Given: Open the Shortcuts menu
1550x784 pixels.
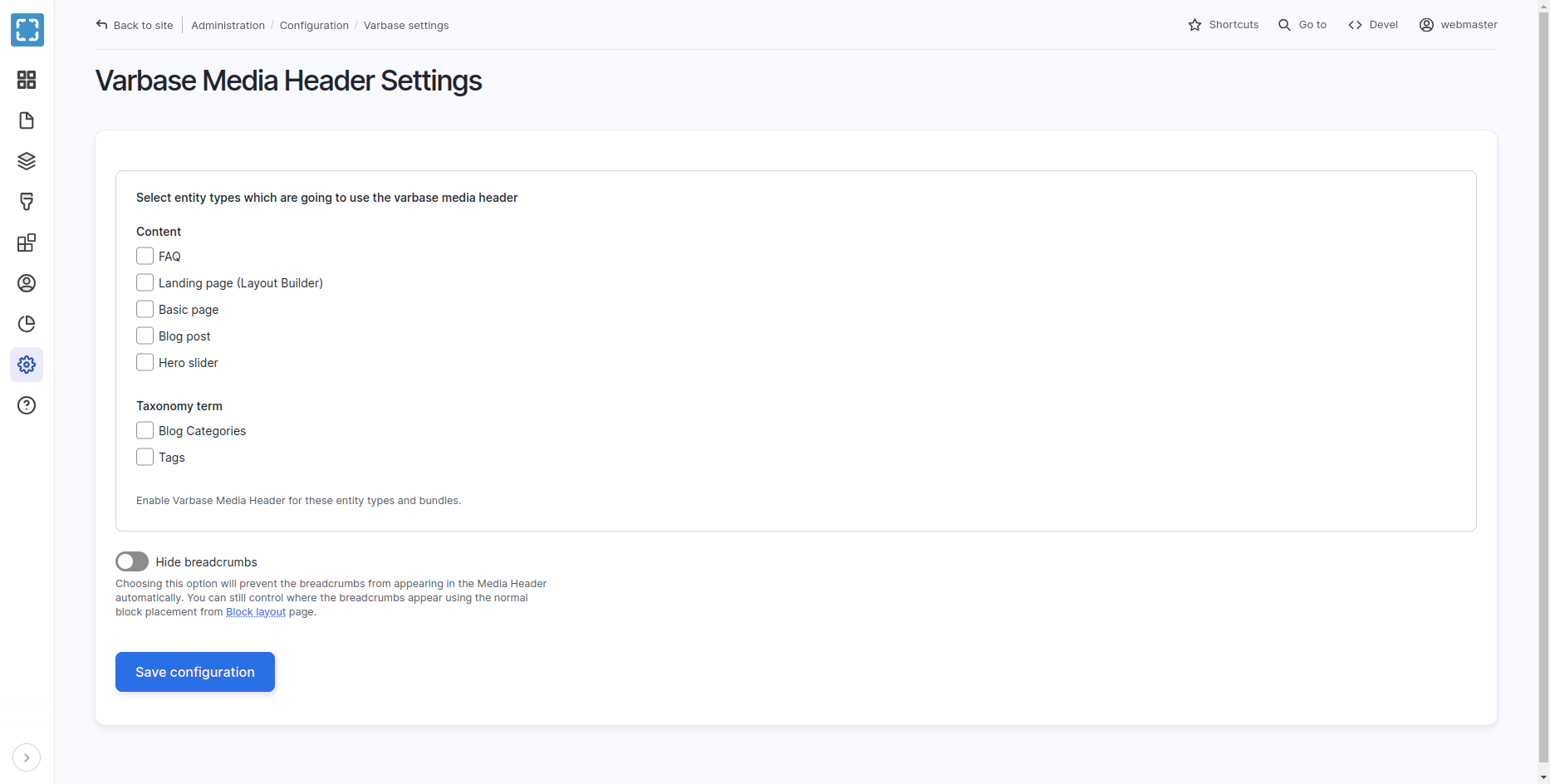Looking at the screenshot, I should 1224,25.
